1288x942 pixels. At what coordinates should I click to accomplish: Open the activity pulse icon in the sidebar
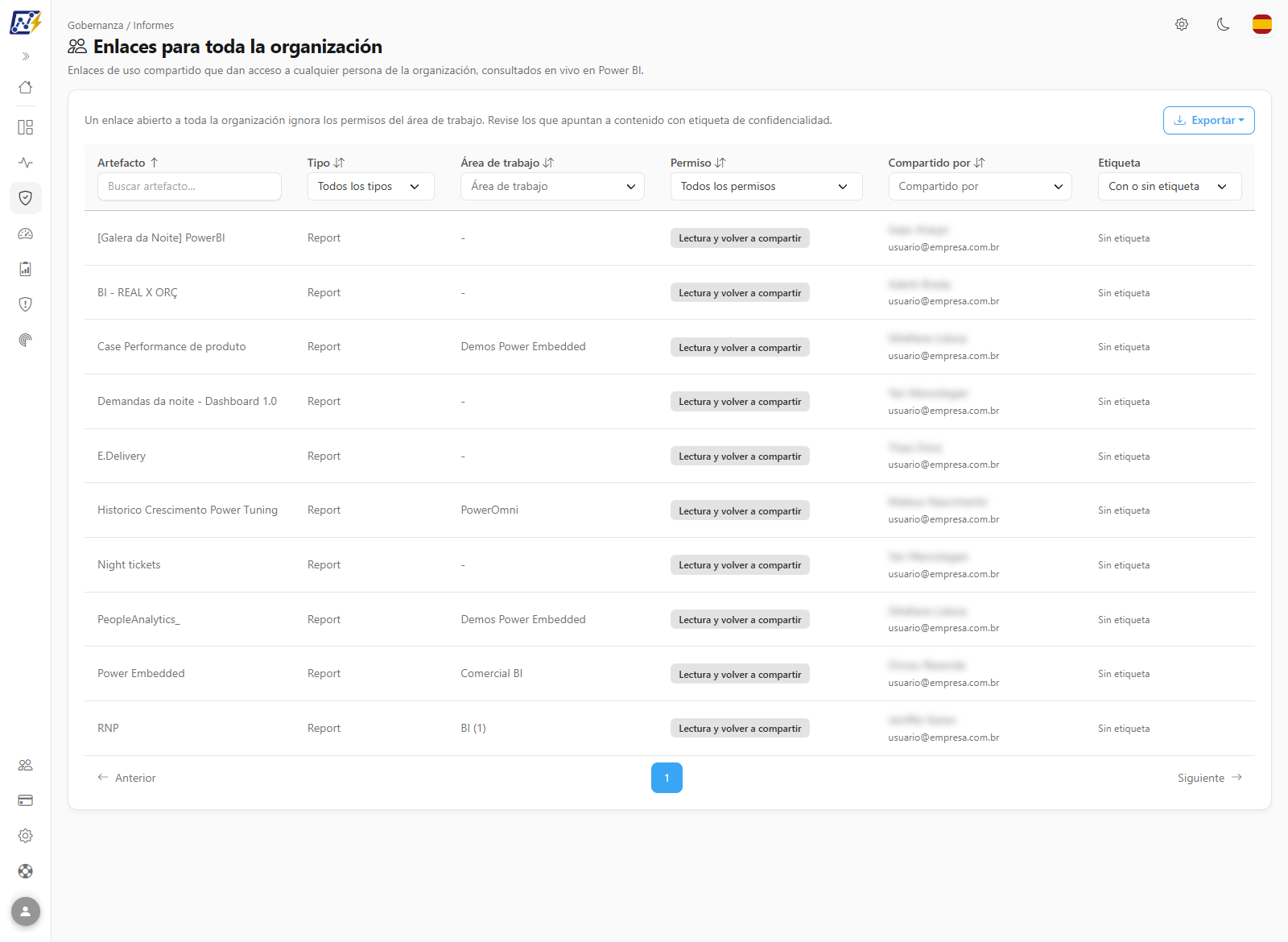click(26, 163)
